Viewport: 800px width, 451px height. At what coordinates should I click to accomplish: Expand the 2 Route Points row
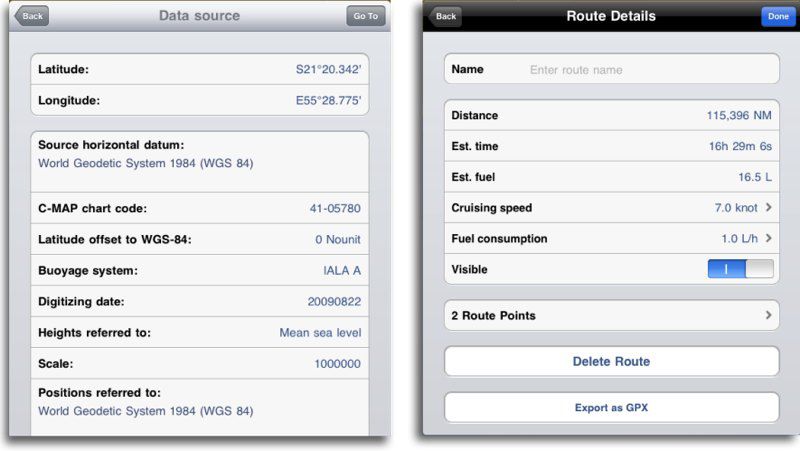click(612, 315)
